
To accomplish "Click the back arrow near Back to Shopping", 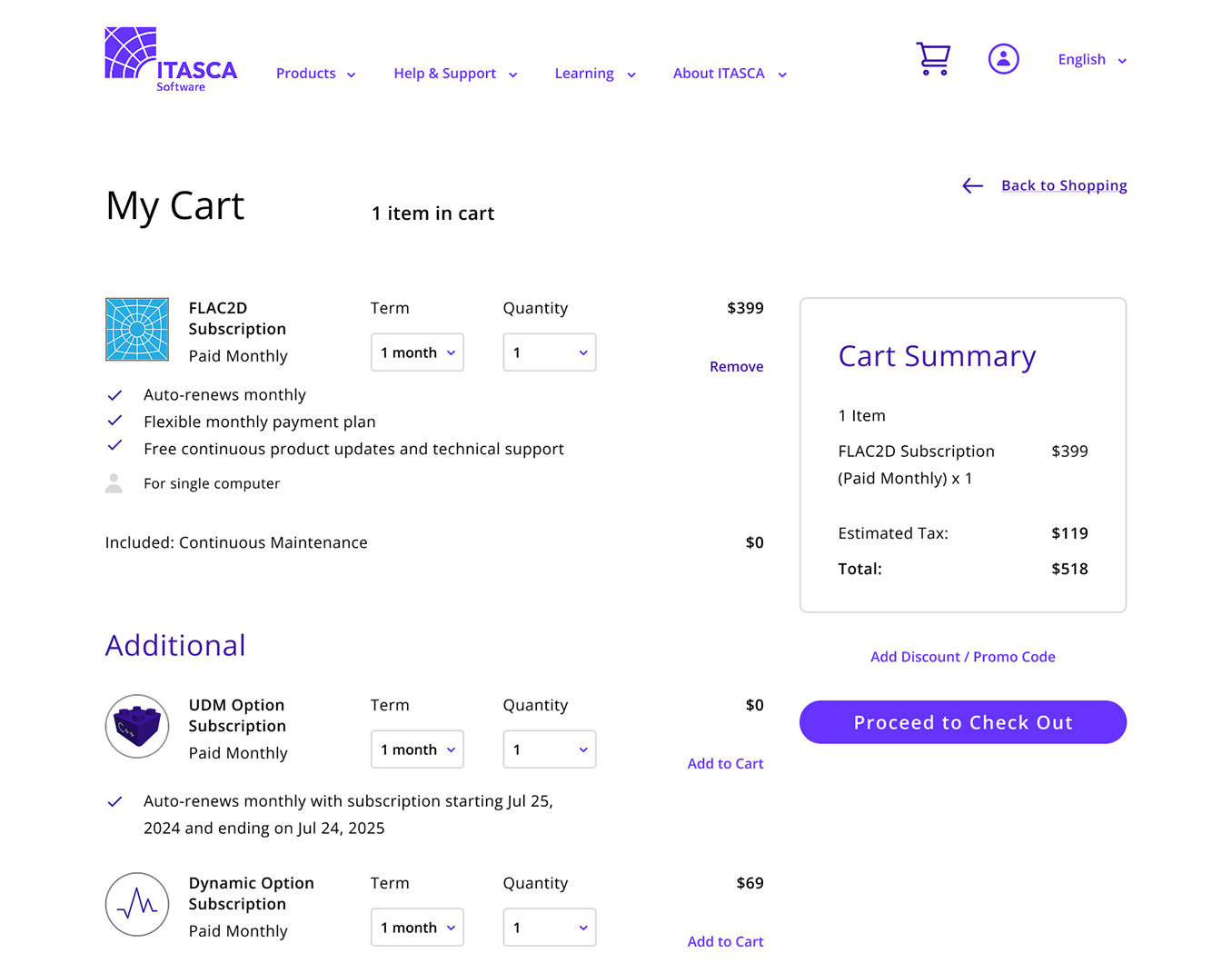I will click(x=971, y=185).
